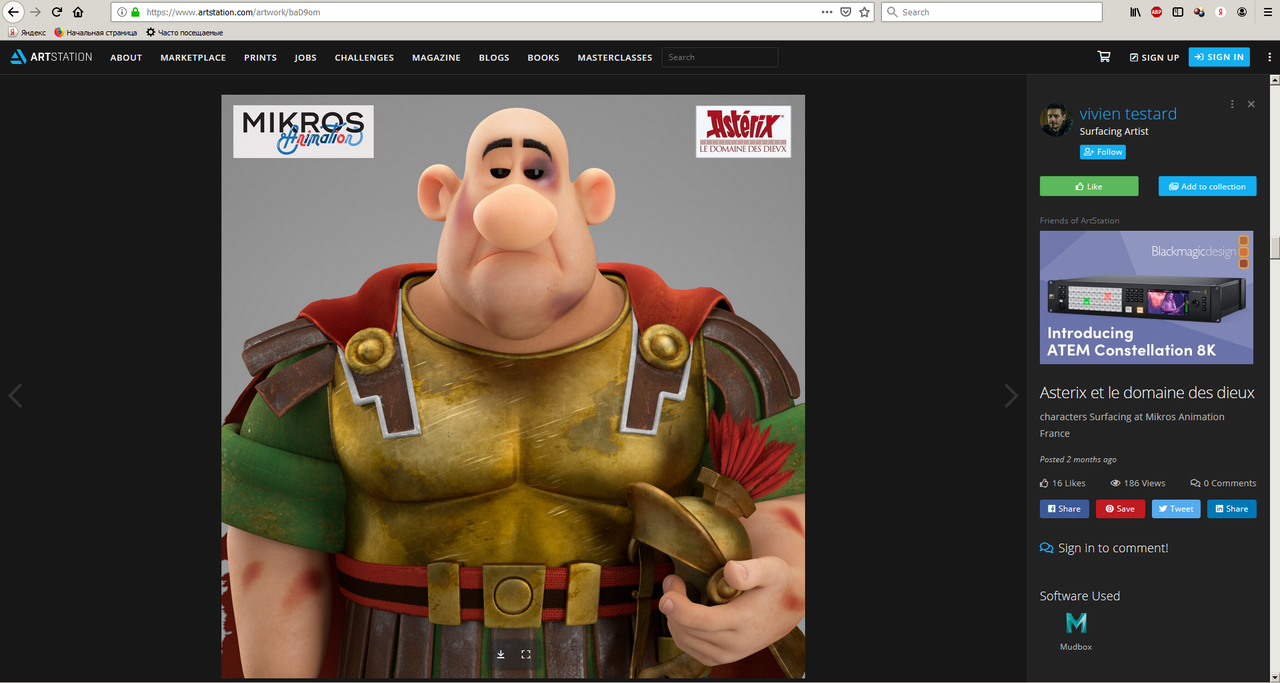Open vivien testard's profile name link

pos(1128,114)
